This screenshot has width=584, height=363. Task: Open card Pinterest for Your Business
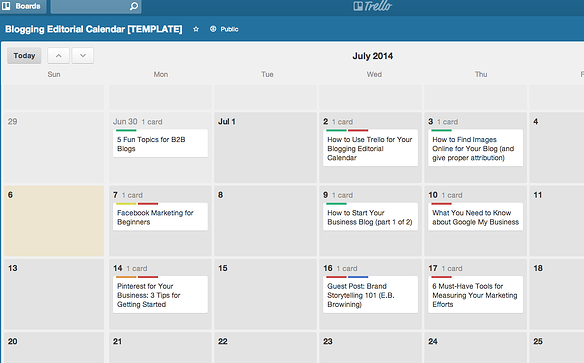pyautogui.click(x=160, y=295)
